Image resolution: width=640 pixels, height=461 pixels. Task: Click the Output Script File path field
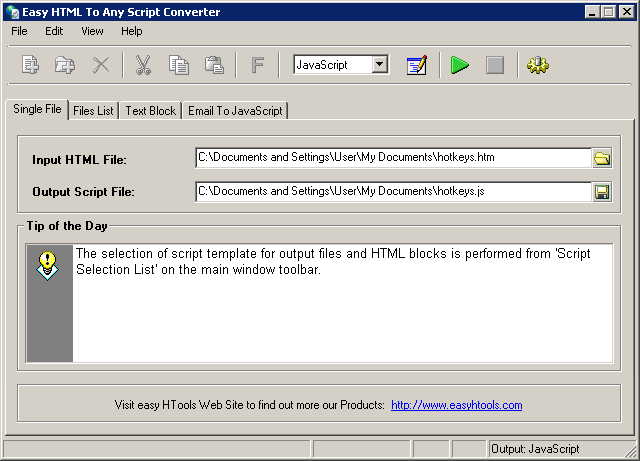click(393, 191)
